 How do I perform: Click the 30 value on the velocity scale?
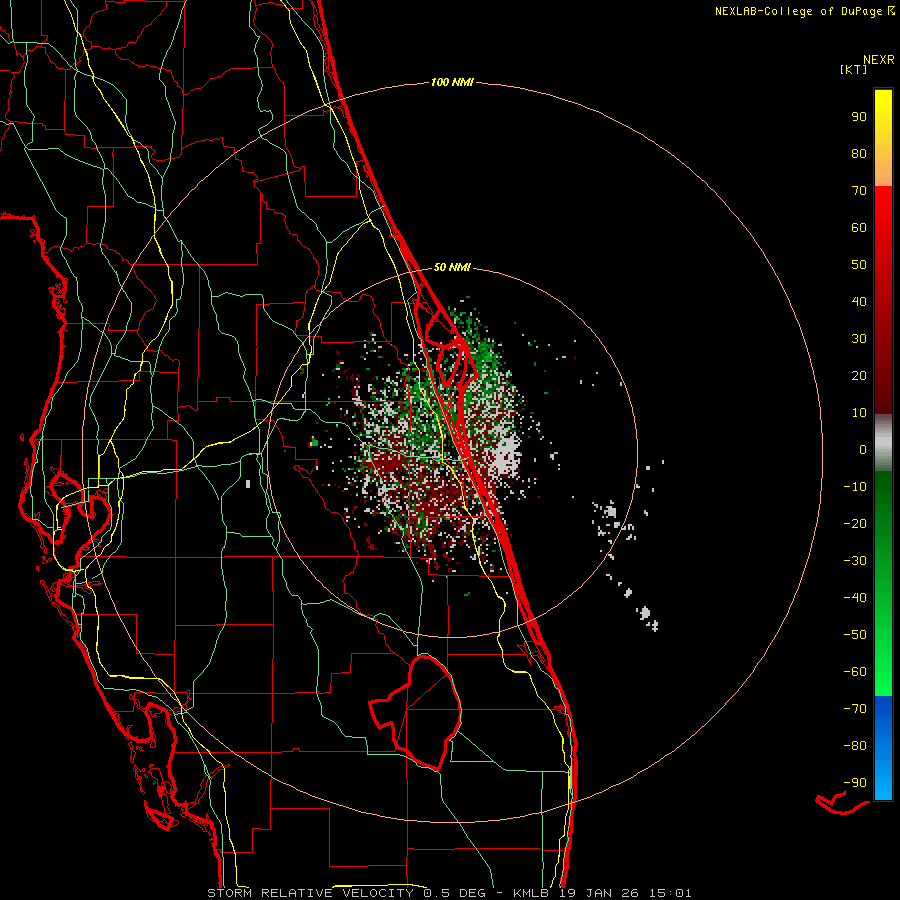859,339
